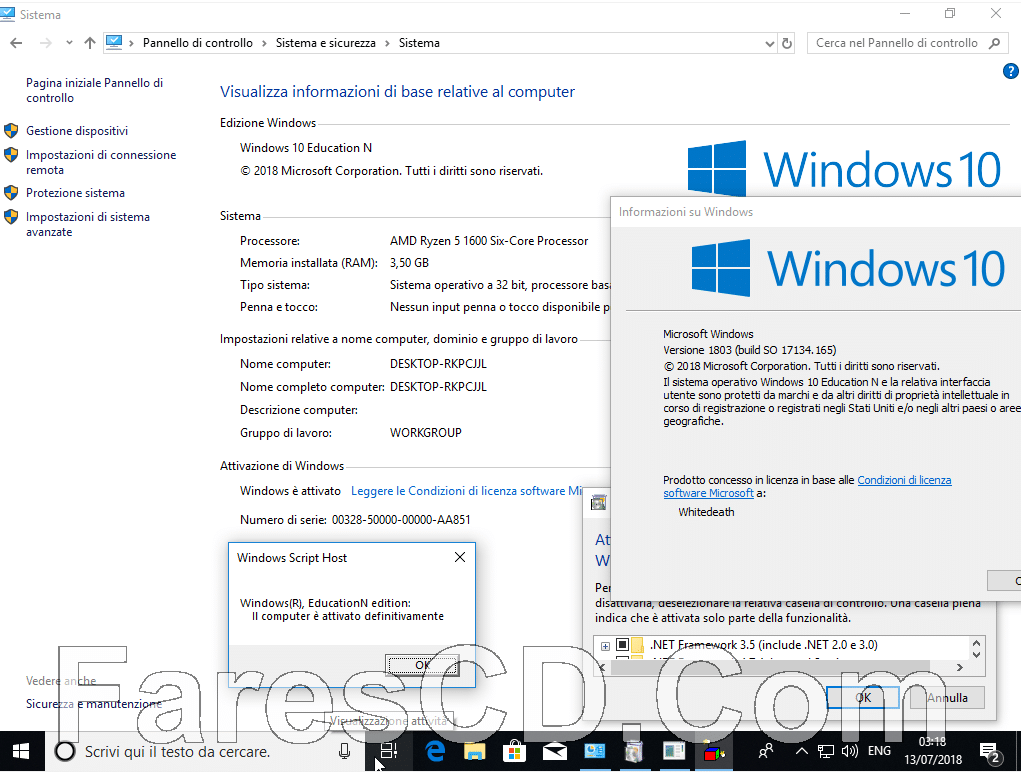The image size is (1021, 772).
Task: Click Annulla in Windows features dialog
Action: [947, 698]
